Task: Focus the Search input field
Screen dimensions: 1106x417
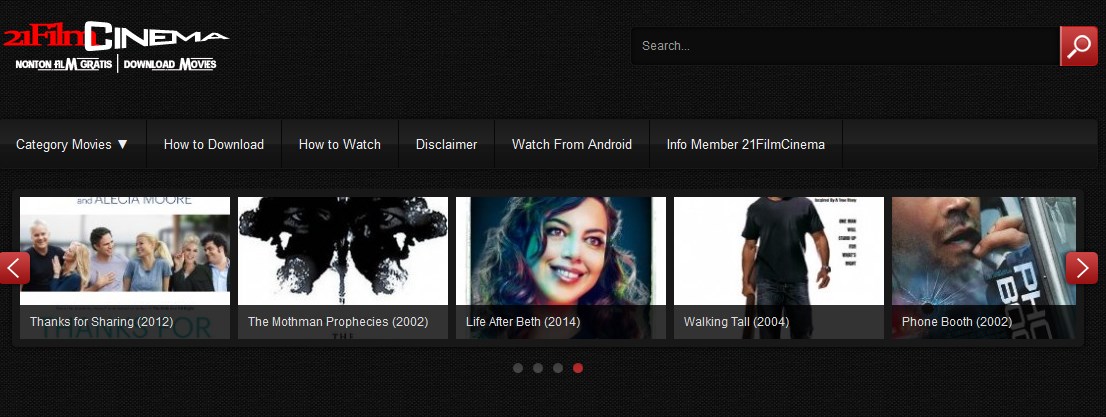Action: click(x=845, y=46)
